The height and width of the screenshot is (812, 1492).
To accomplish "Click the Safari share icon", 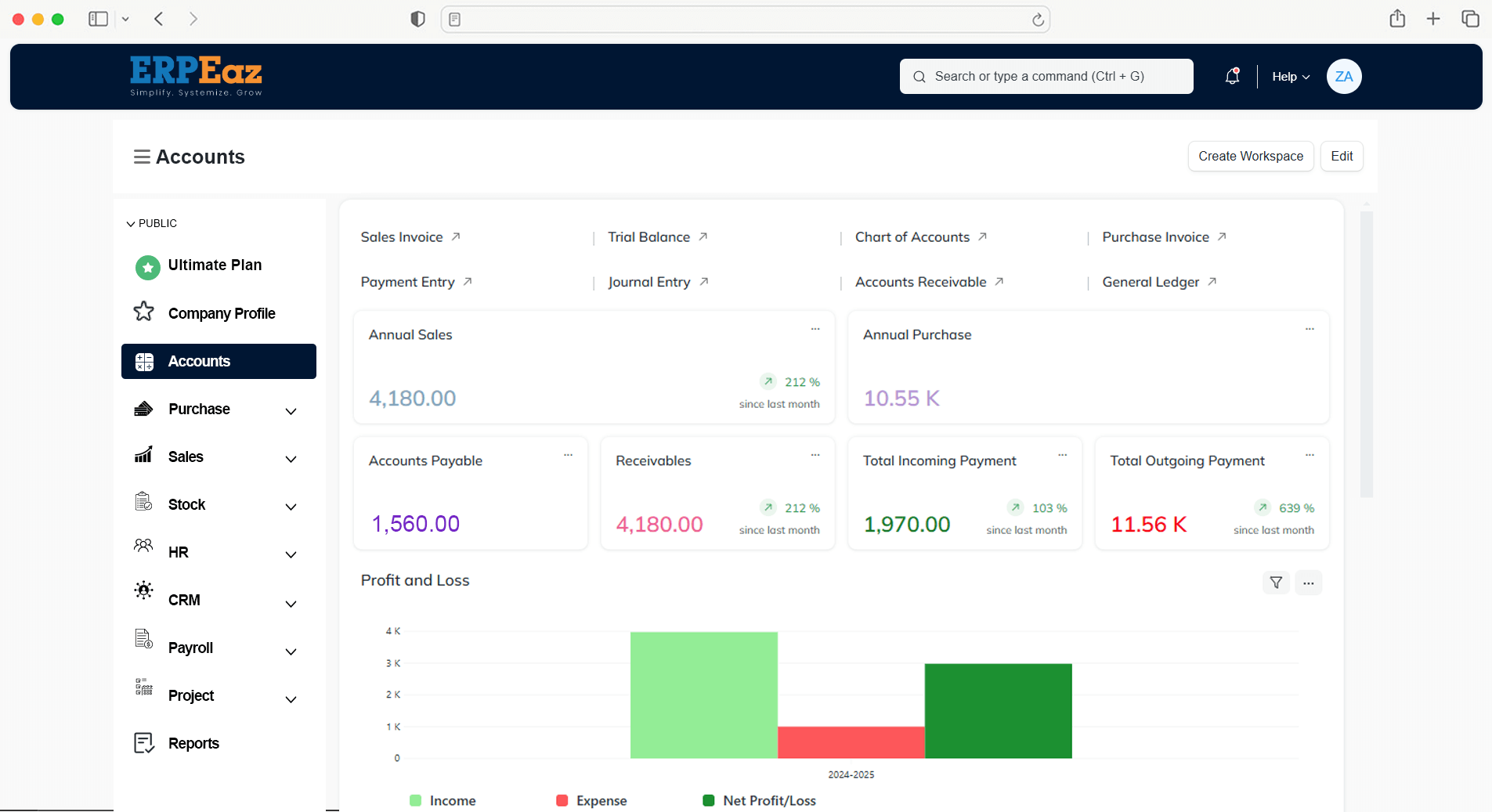I will [x=1397, y=19].
